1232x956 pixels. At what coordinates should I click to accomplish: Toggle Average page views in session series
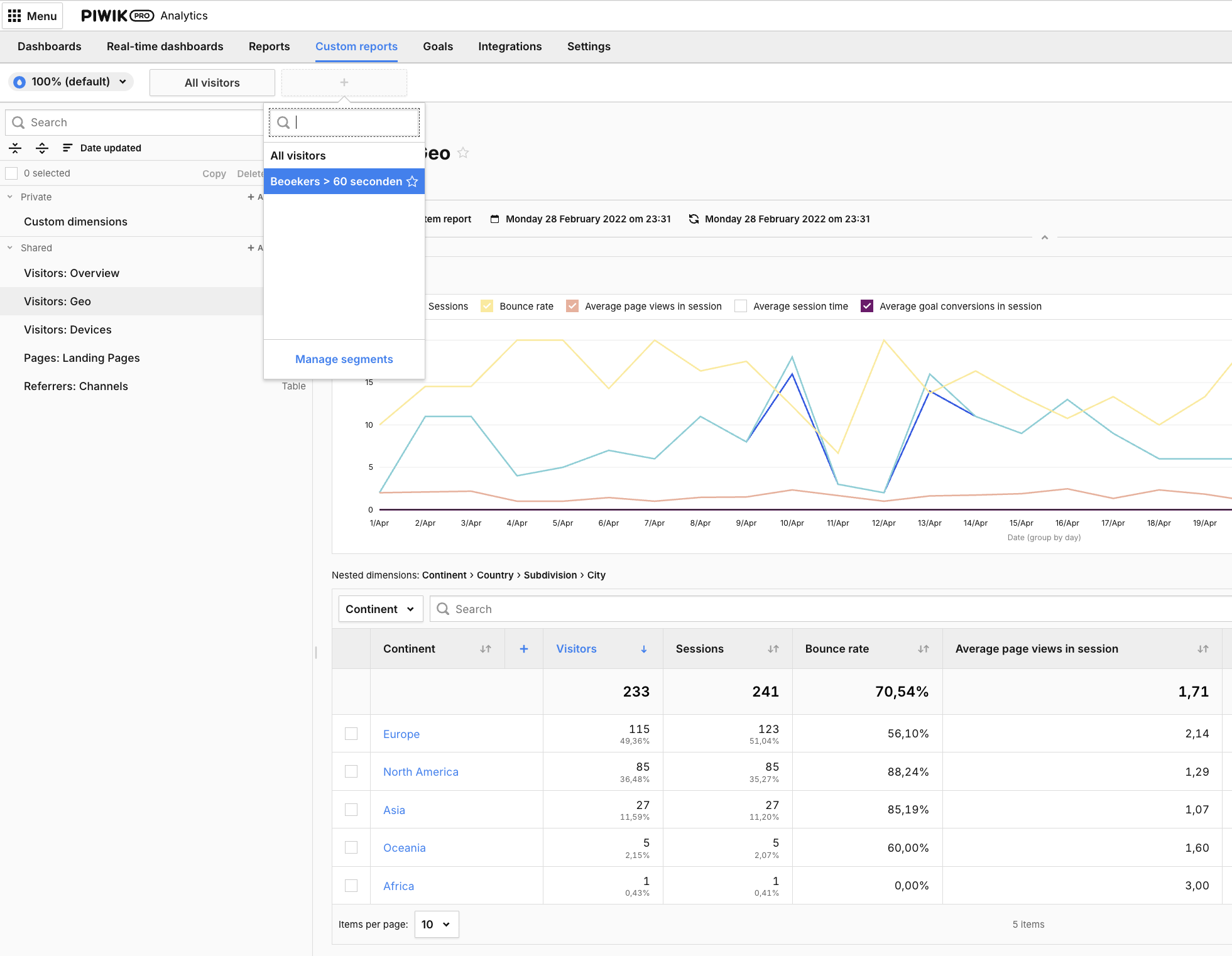tap(572, 307)
